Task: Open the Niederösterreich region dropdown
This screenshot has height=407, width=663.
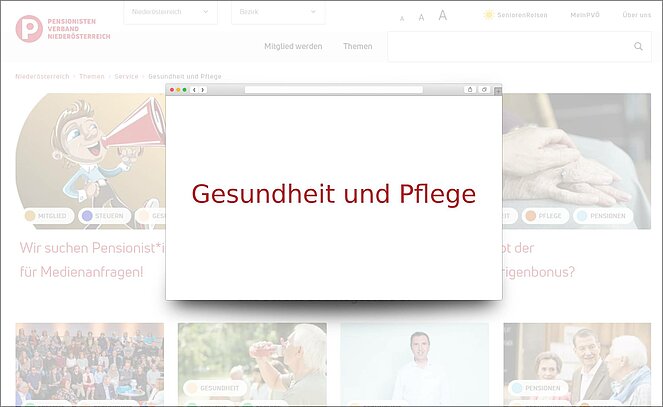Action: (168, 12)
